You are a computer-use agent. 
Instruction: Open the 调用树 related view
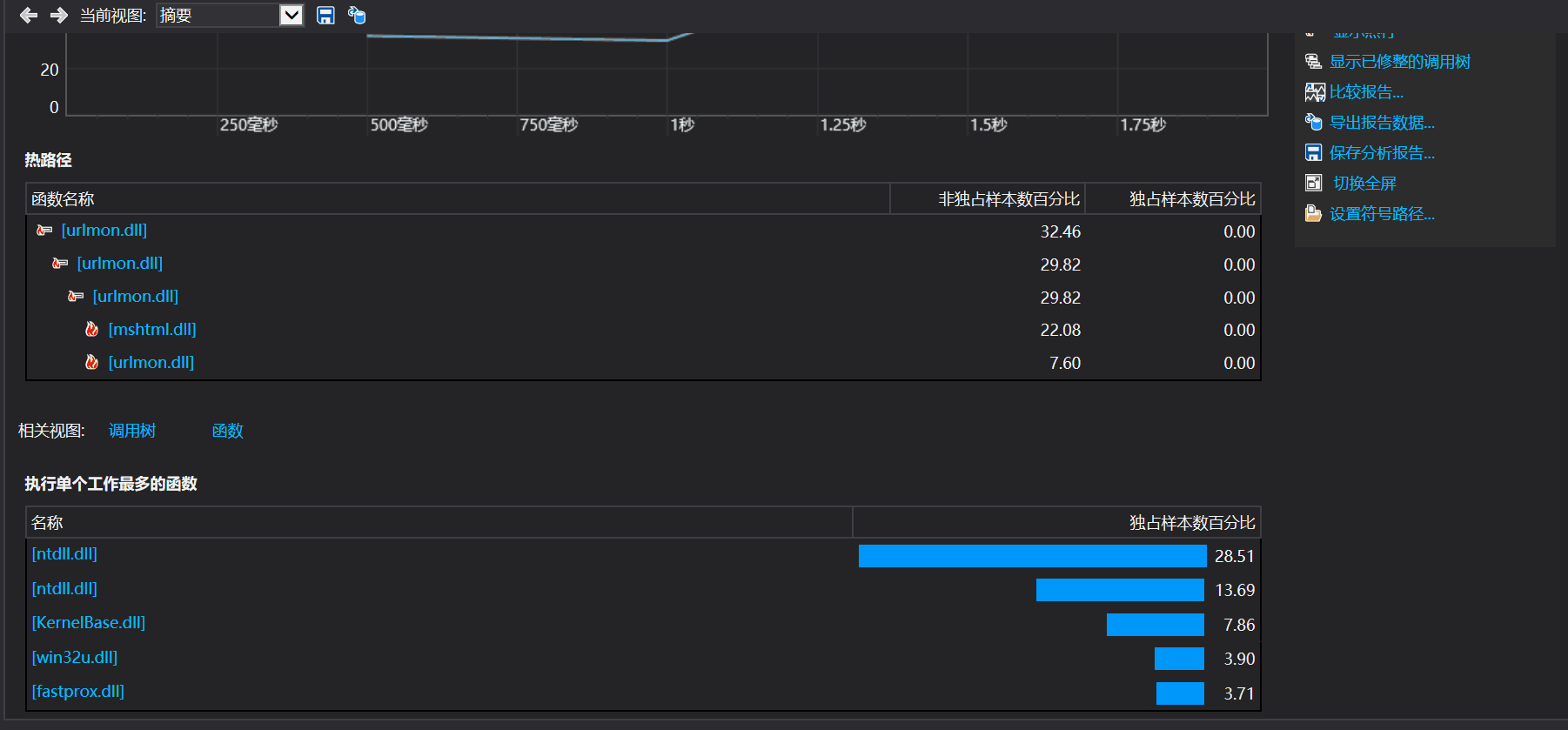click(132, 431)
